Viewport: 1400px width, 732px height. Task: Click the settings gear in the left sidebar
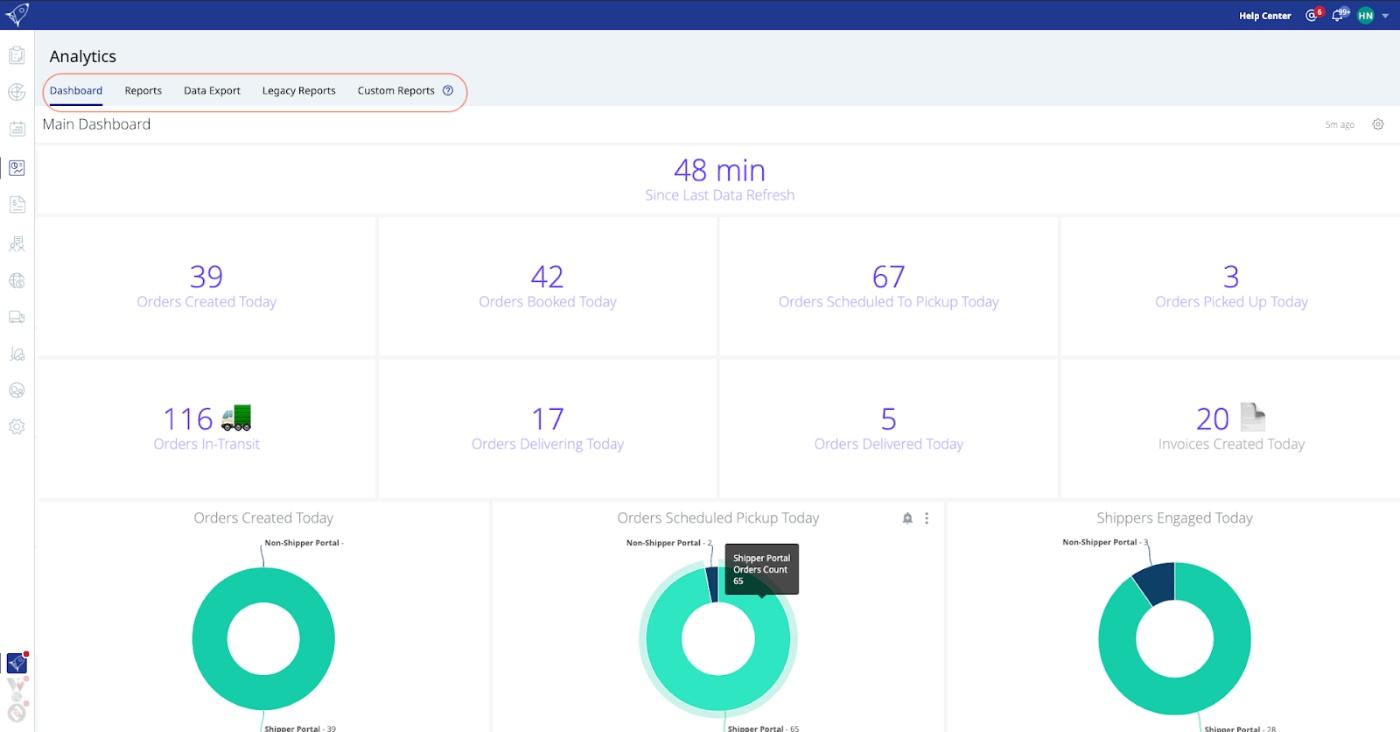17,427
